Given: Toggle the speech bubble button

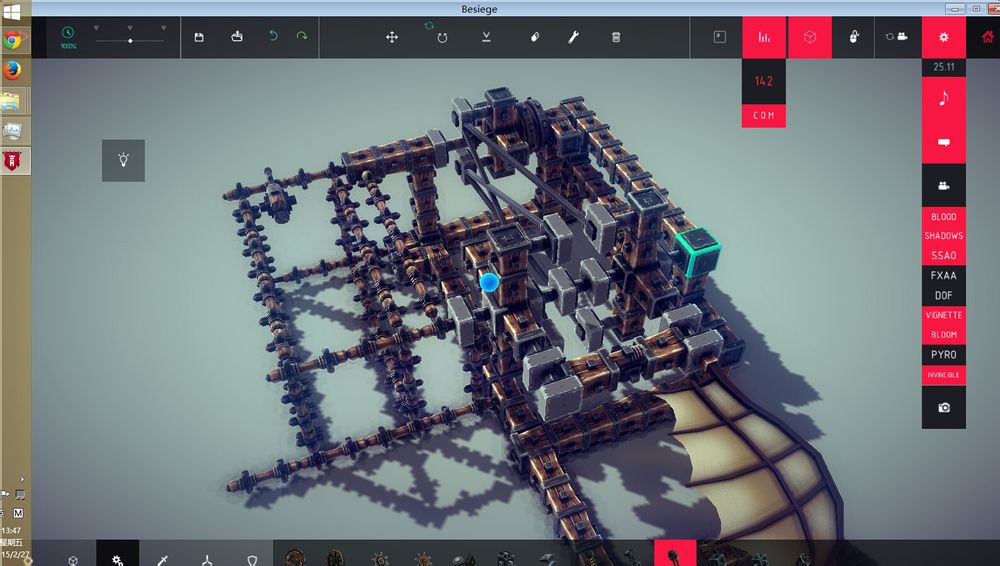Looking at the screenshot, I should [x=944, y=142].
